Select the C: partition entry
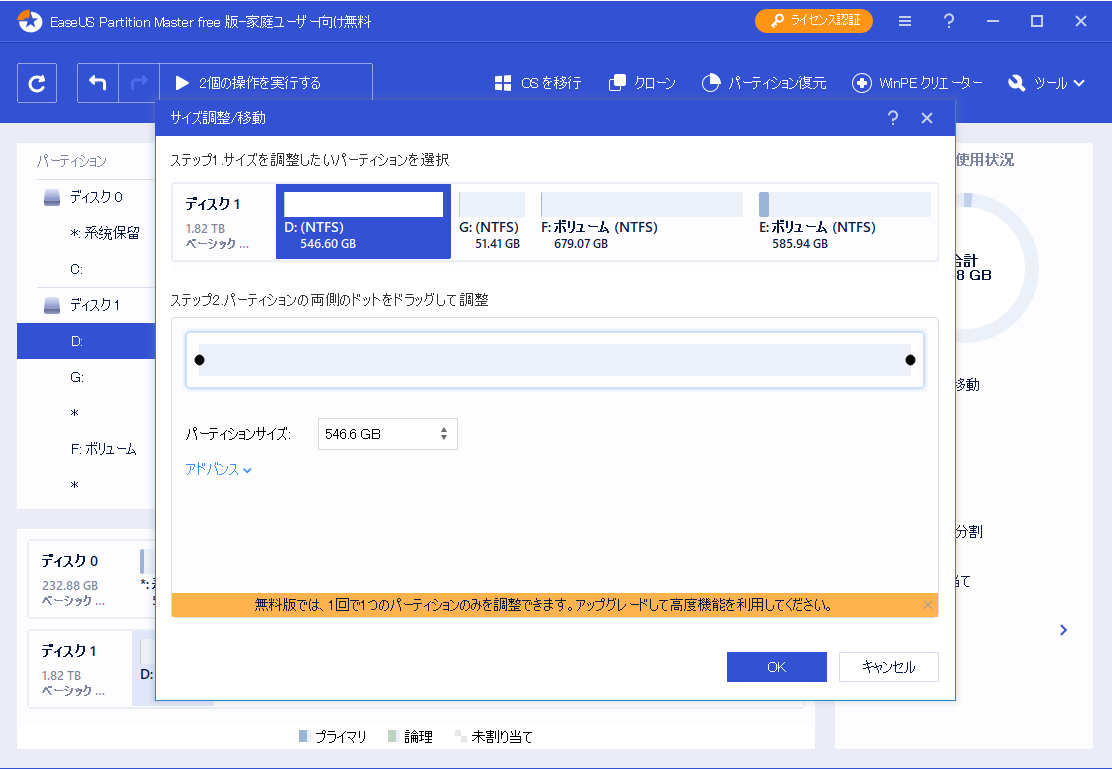Viewport: 1112px width, 769px height. tap(77, 270)
